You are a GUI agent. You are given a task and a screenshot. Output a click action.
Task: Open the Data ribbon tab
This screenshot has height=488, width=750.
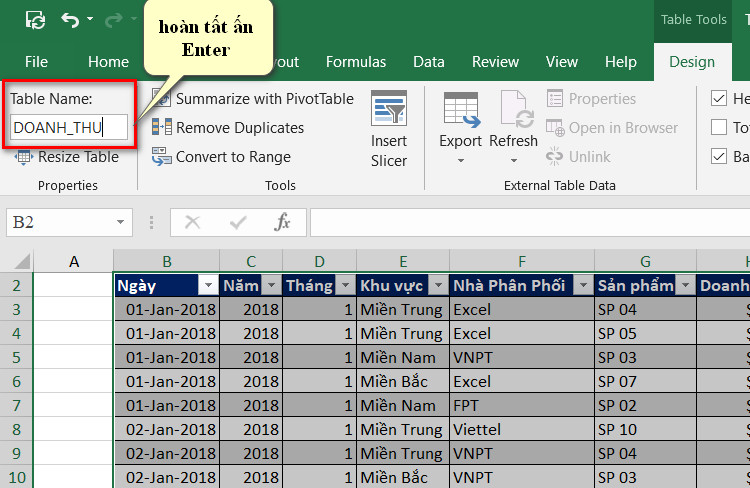click(x=429, y=62)
